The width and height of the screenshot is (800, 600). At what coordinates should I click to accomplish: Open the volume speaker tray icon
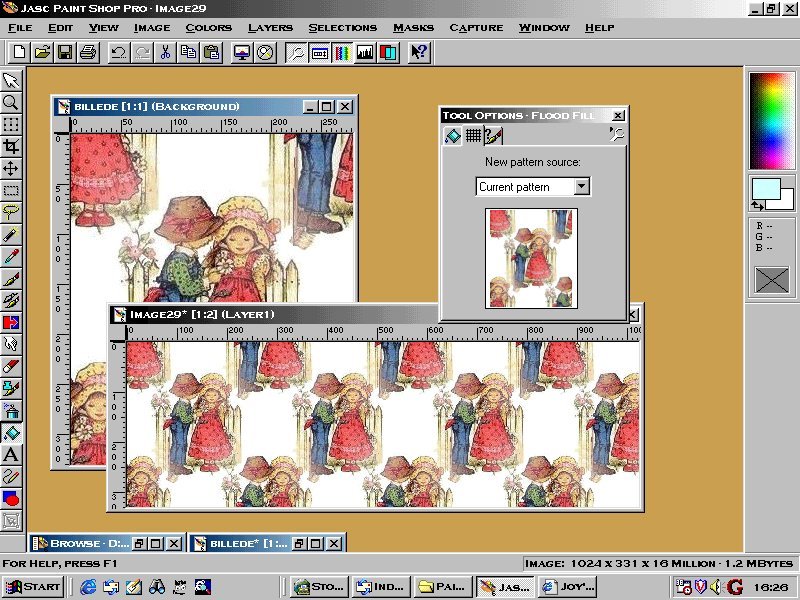[x=716, y=587]
